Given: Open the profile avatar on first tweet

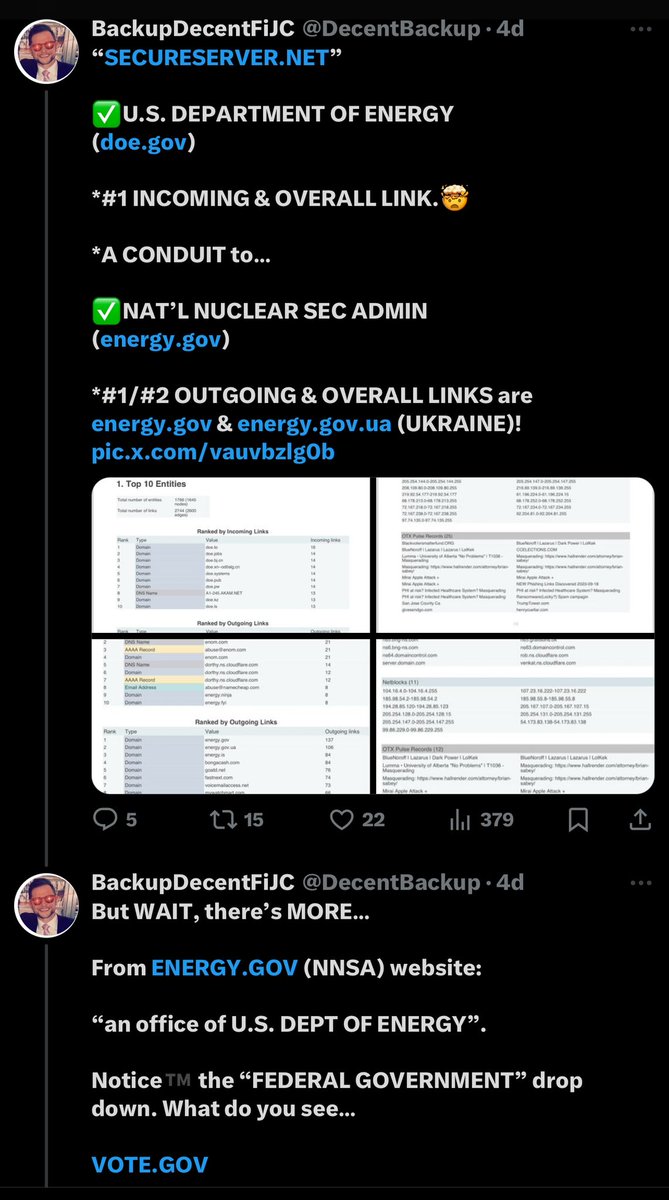Looking at the screenshot, I should point(45,48).
